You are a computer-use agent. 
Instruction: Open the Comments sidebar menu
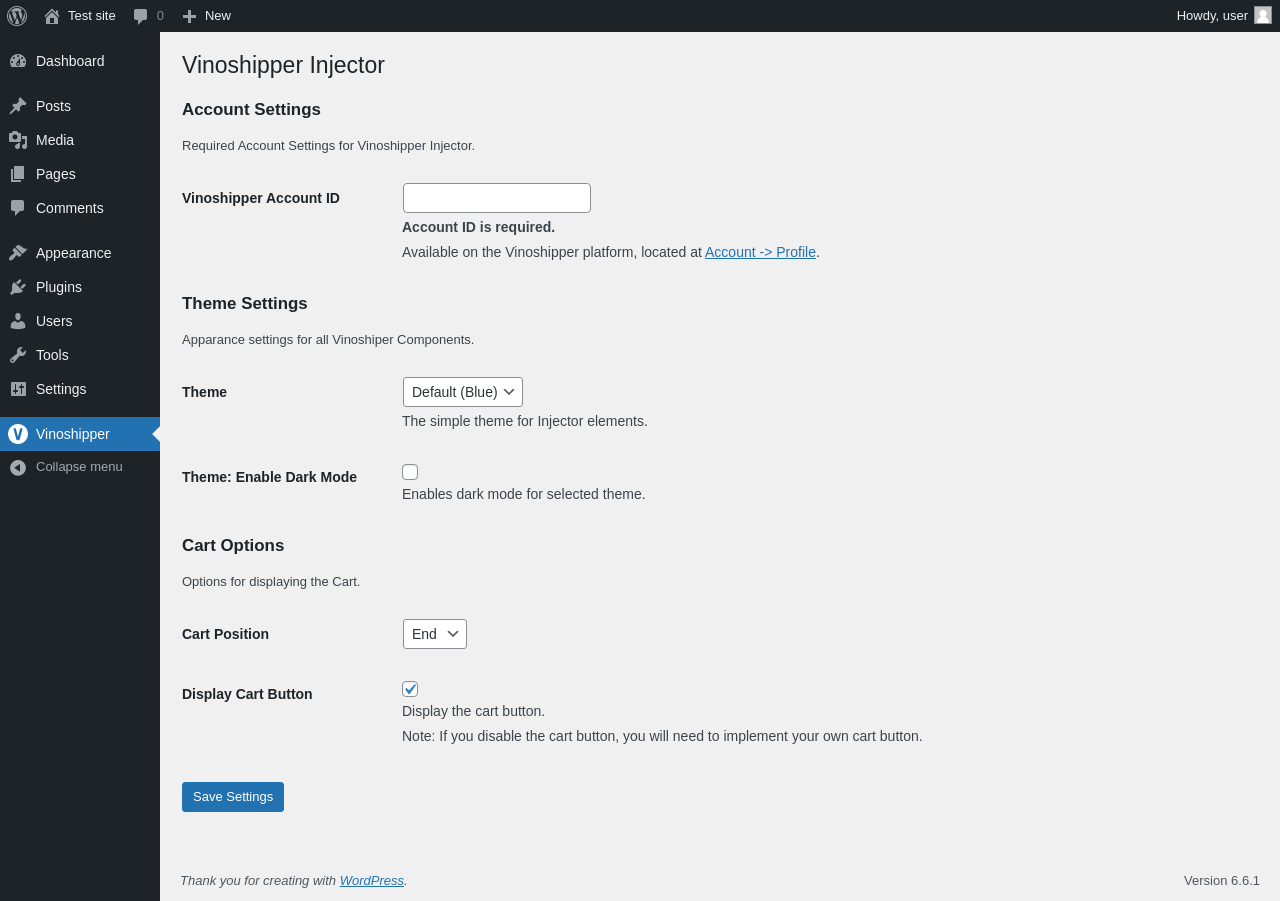pyautogui.click(x=80, y=208)
